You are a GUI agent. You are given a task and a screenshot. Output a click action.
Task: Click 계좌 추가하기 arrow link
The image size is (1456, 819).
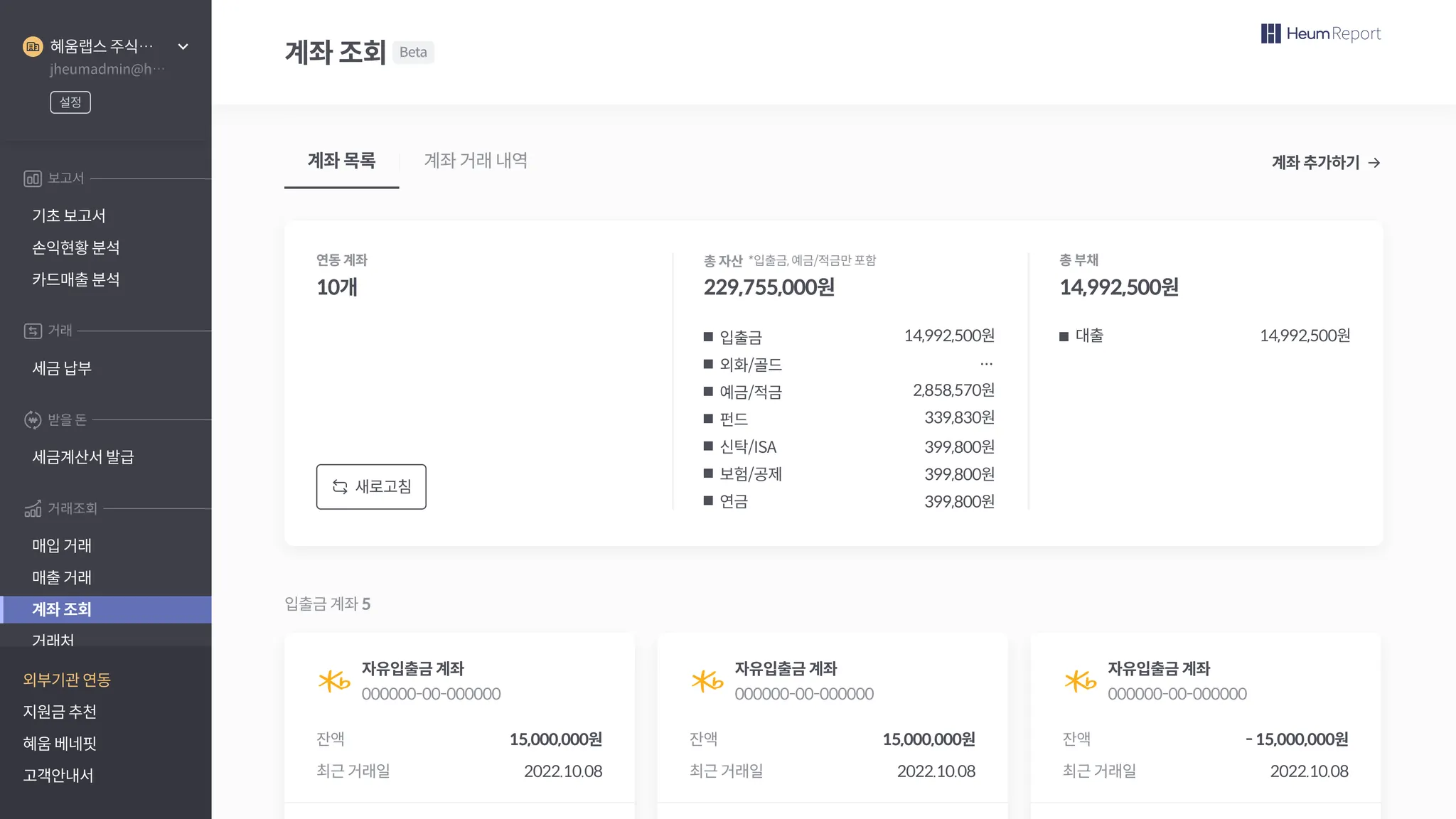1325,163
